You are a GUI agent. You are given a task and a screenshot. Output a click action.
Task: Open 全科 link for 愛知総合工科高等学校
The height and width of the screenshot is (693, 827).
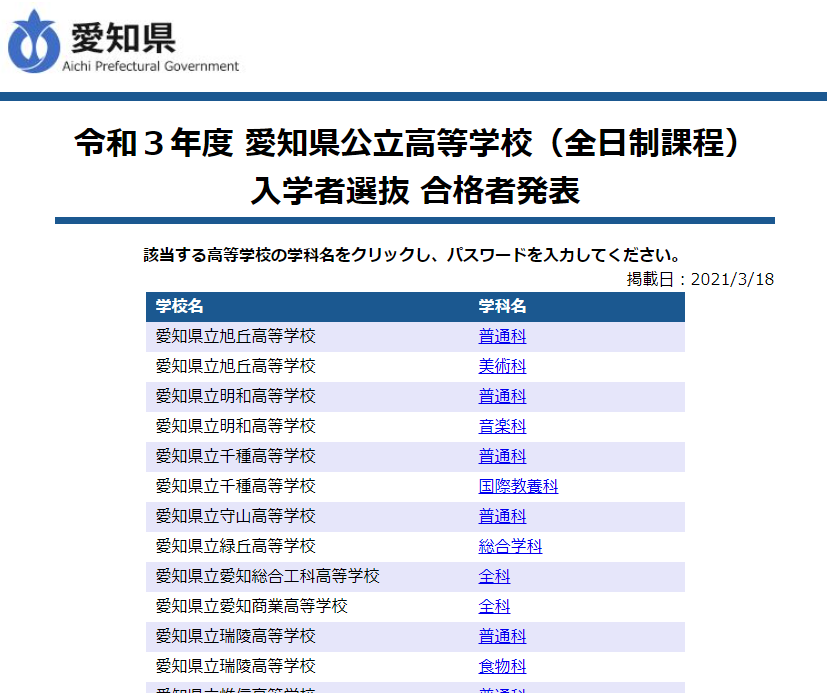(x=494, y=577)
